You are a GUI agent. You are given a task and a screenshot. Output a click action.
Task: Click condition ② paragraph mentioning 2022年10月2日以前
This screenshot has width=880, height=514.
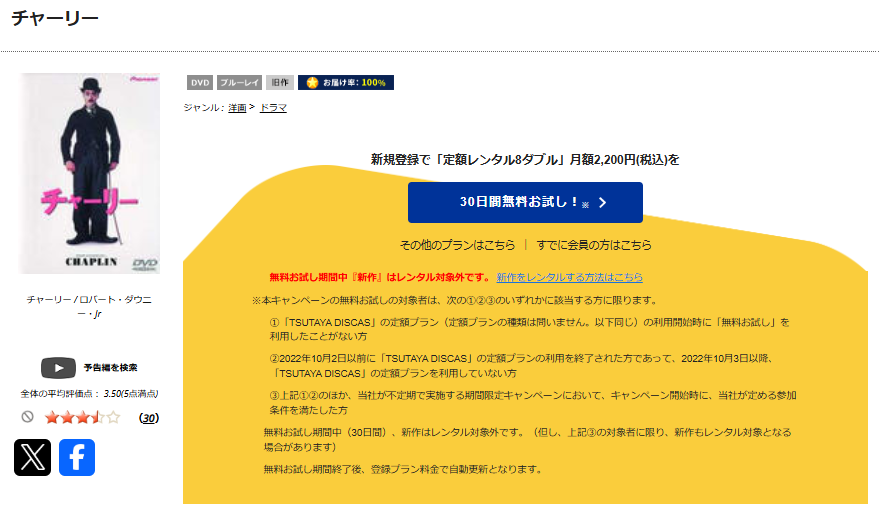tap(522, 366)
